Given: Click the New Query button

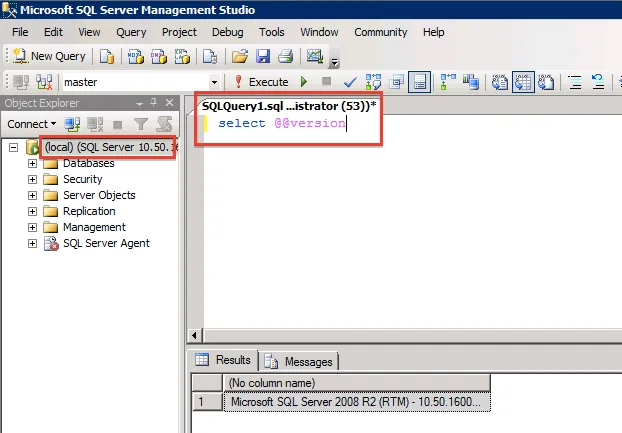Looking at the screenshot, I should pos(49,56).
